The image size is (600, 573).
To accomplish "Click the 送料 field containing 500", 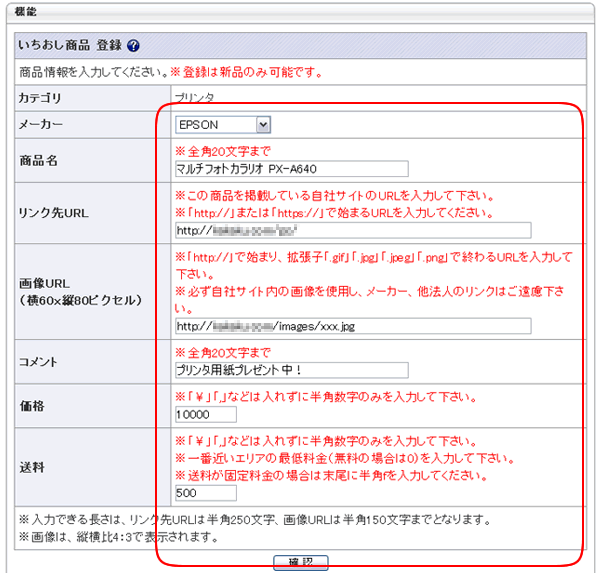I will point(205,492).
